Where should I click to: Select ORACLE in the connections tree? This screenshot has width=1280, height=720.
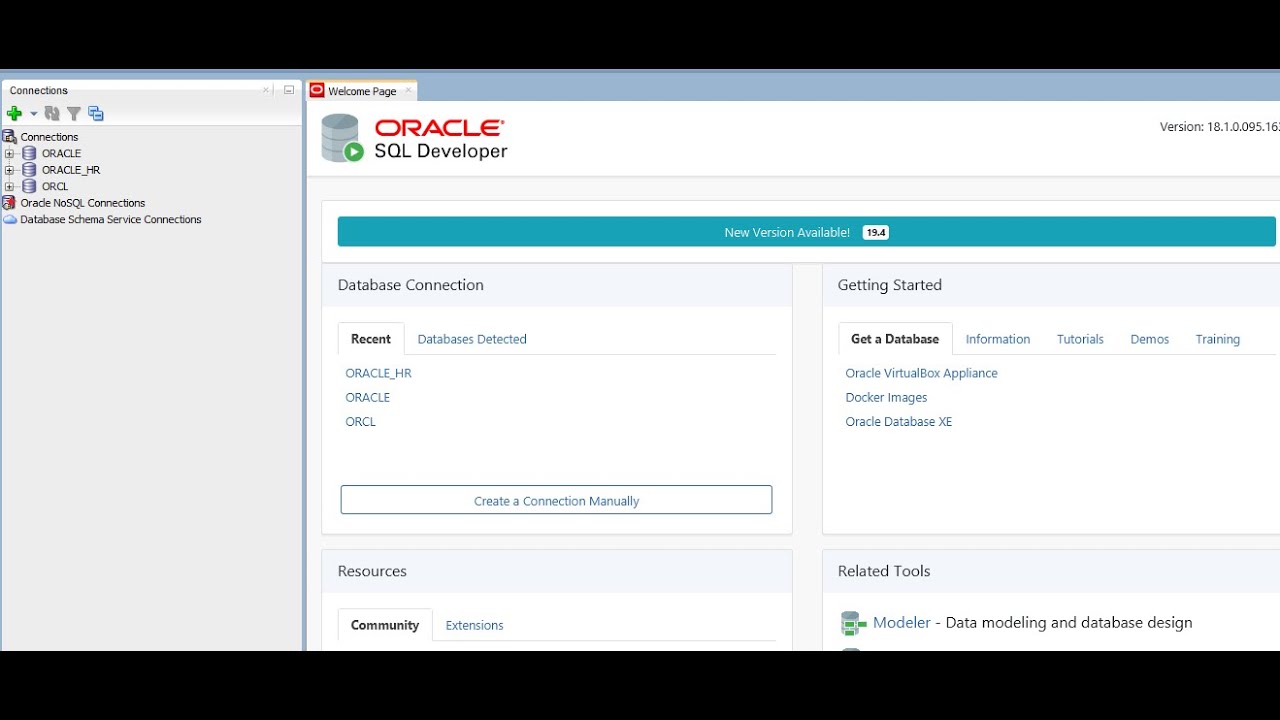[61, 154]
